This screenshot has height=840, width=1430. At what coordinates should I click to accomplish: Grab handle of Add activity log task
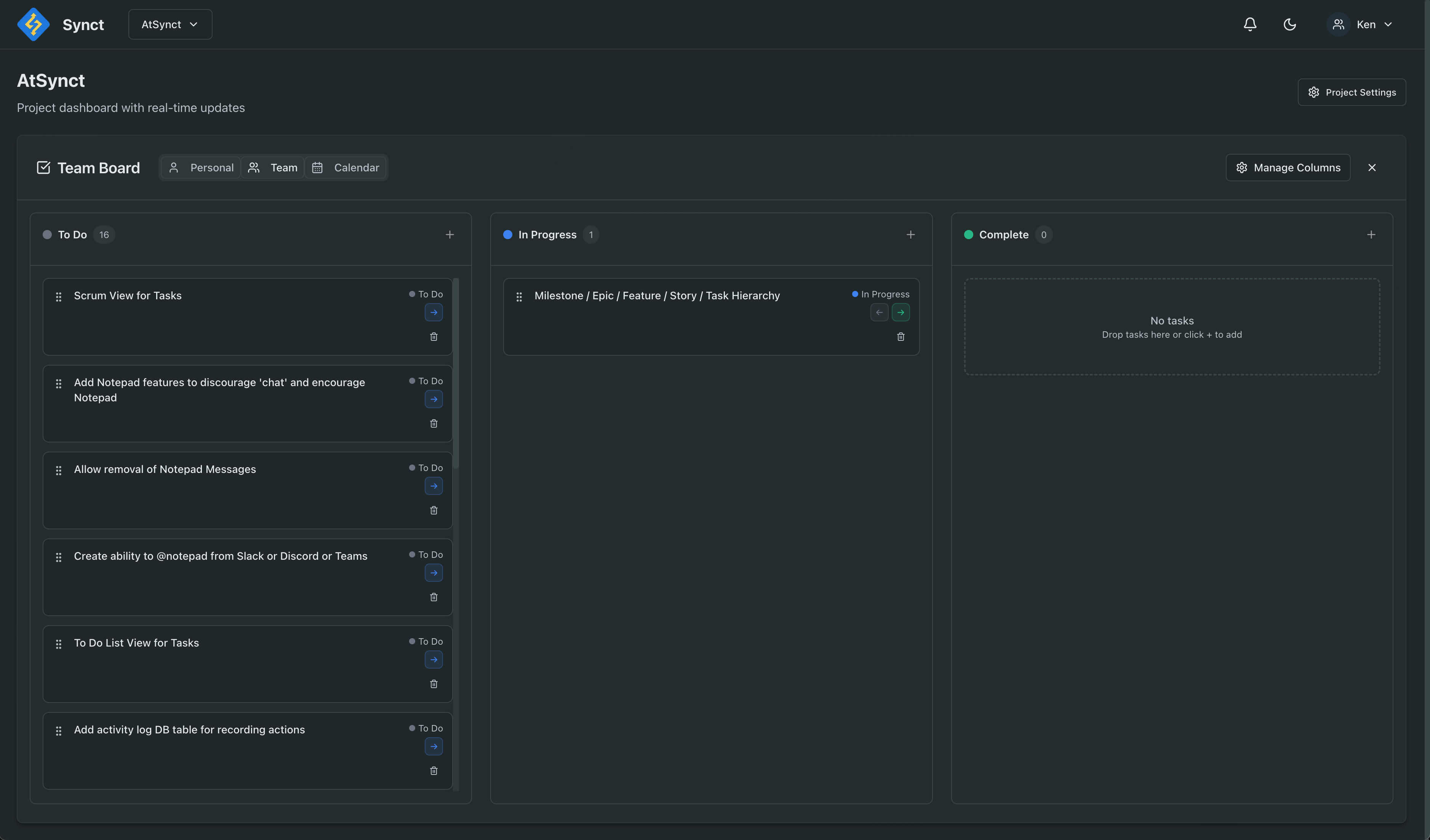tap(58, 731)
